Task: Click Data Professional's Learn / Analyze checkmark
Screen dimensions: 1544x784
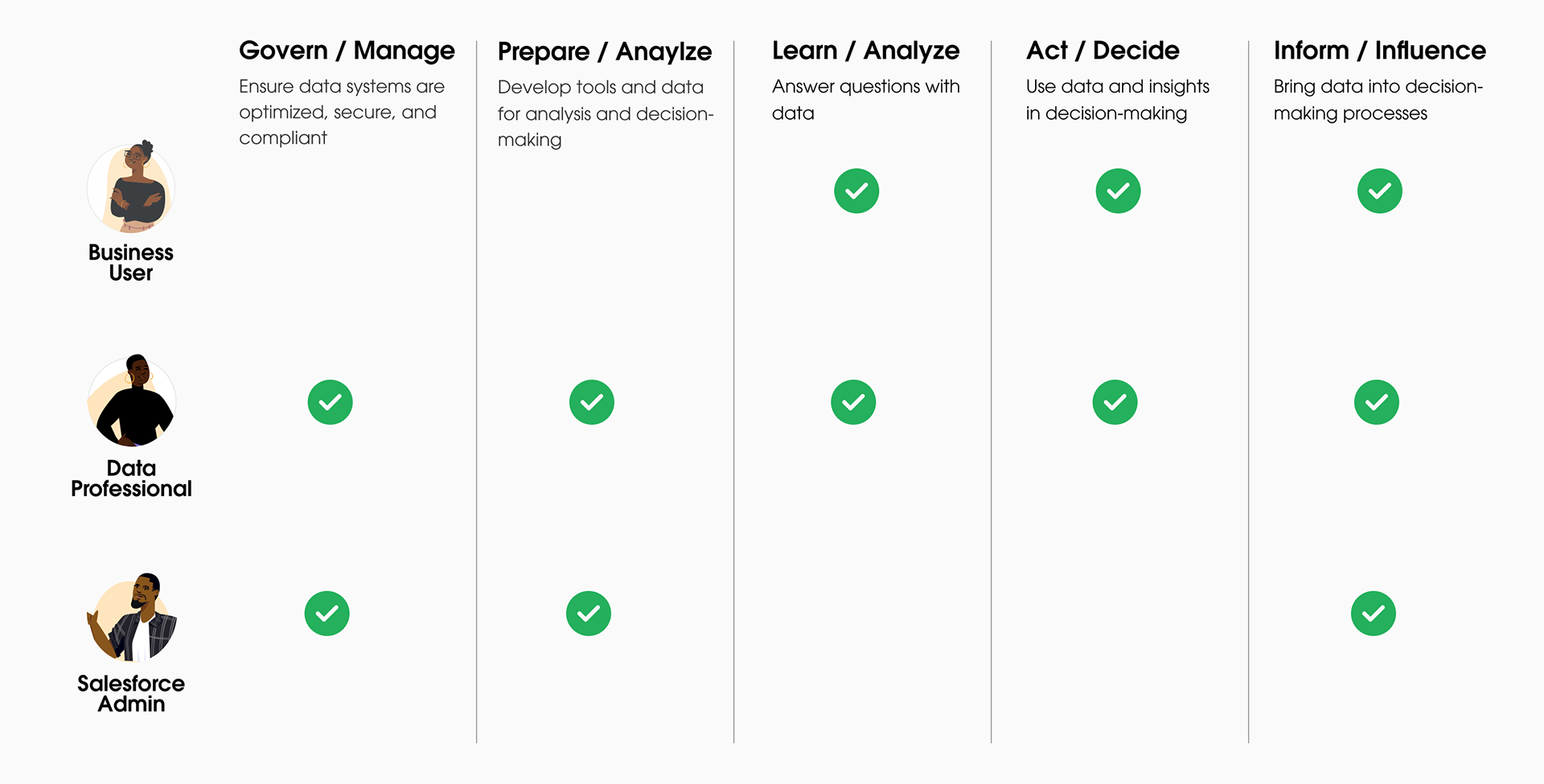Action: click(x=853, y=402)
